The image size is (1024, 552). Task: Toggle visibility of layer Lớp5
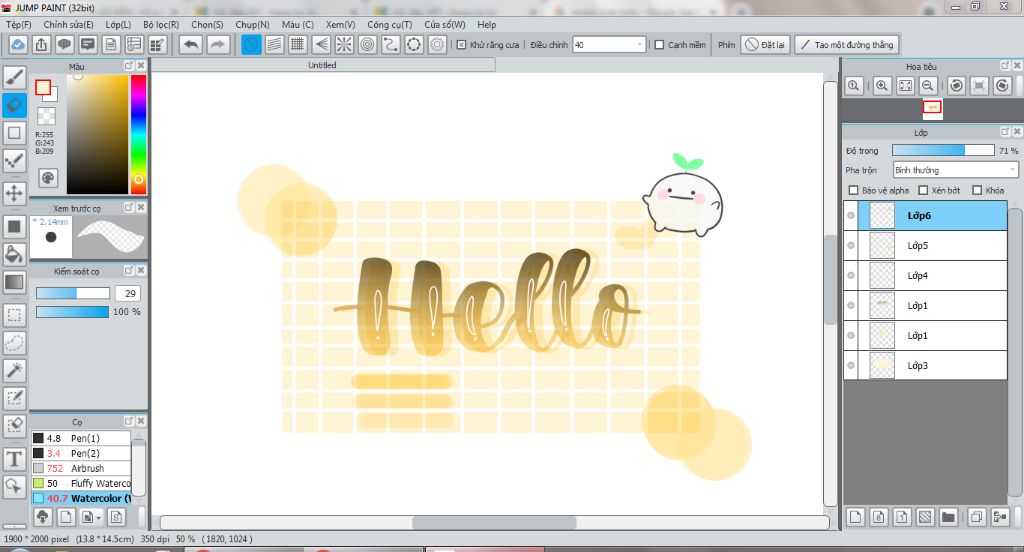tap(850, 246)
